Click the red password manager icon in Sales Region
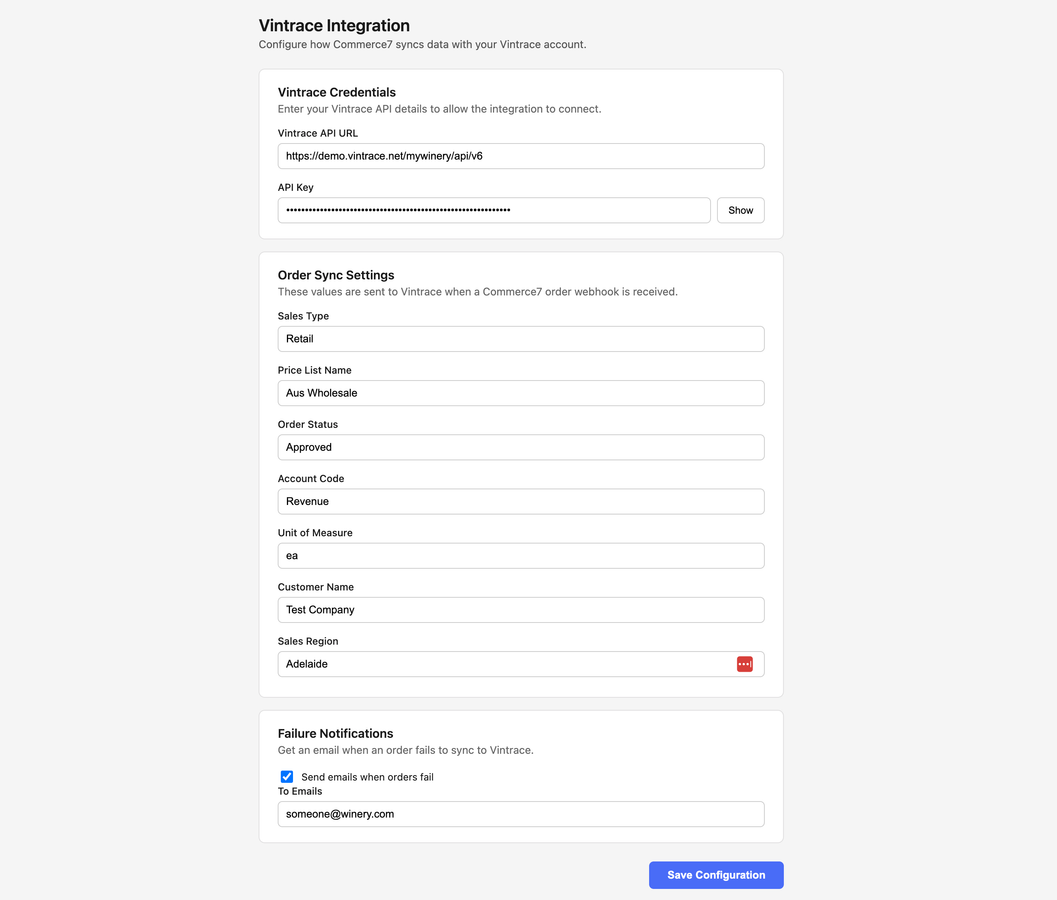This screenshot has width=1057, height=900. coord(744,664)
